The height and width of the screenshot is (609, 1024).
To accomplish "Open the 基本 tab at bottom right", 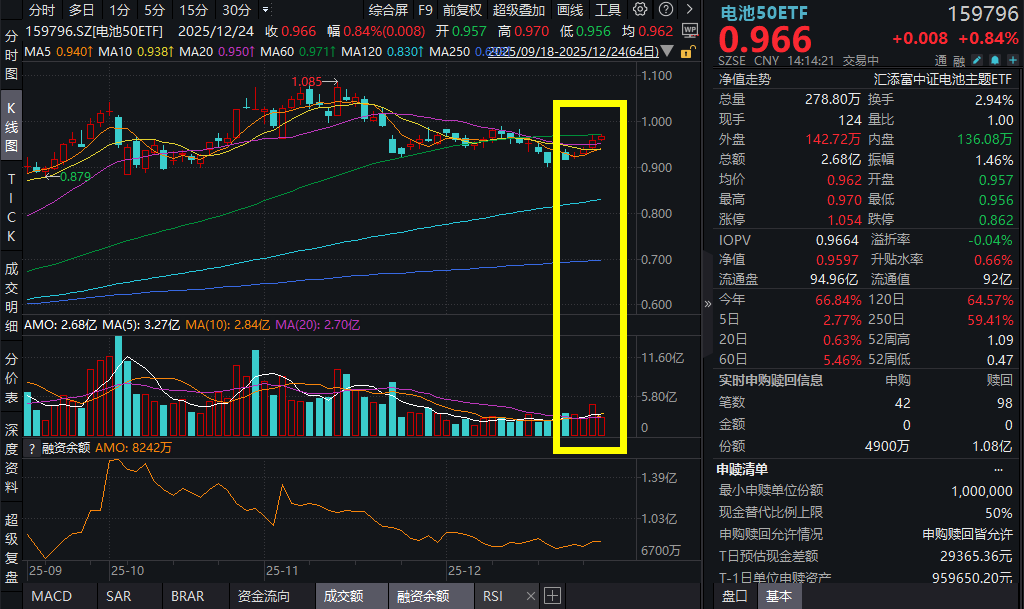I will click(x=781, y=596).
